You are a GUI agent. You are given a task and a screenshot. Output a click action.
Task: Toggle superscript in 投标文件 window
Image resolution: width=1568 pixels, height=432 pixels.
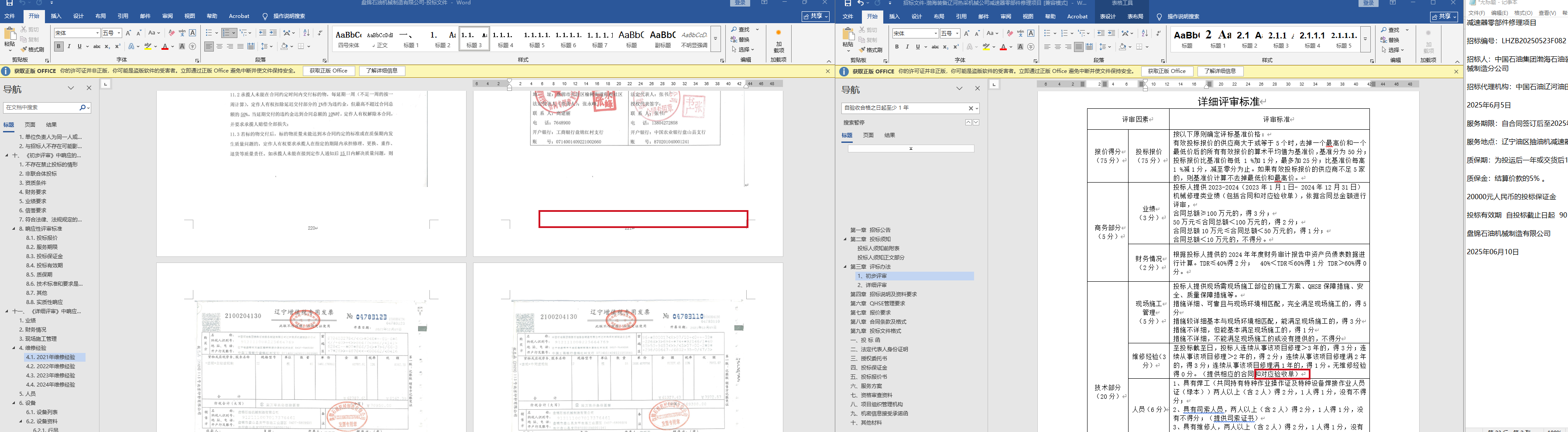pyautogui.click(x=117, y=46)
